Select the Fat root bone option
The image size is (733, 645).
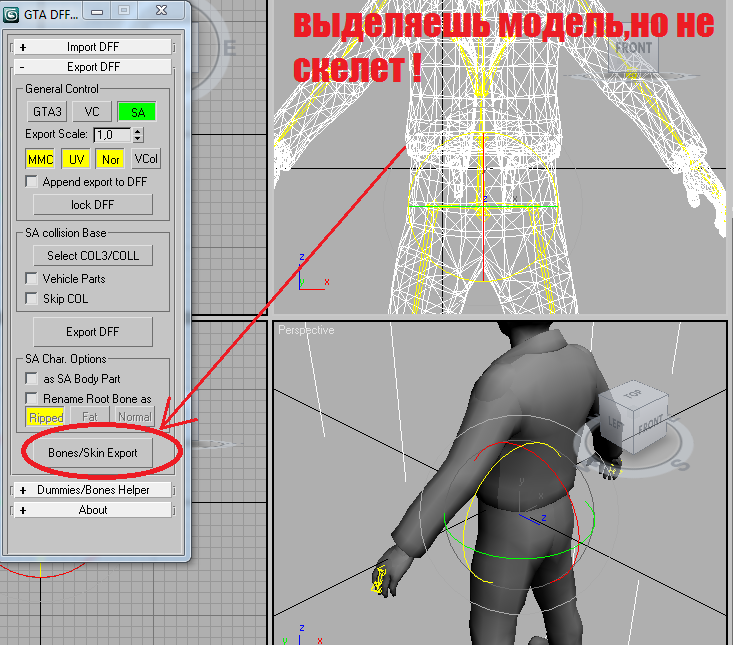[x=90, y=417]
